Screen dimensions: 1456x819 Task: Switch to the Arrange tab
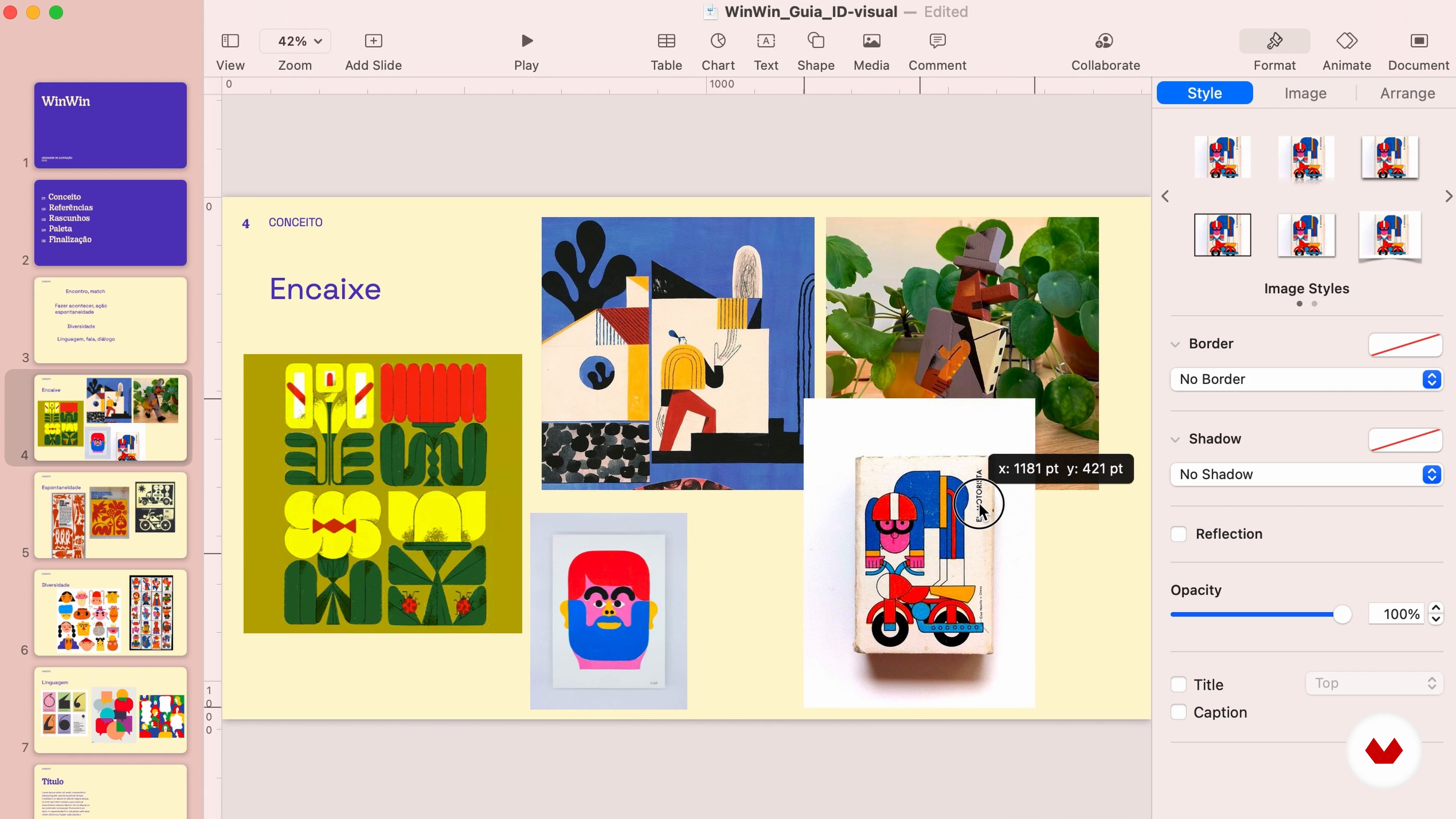point(1407,93)
